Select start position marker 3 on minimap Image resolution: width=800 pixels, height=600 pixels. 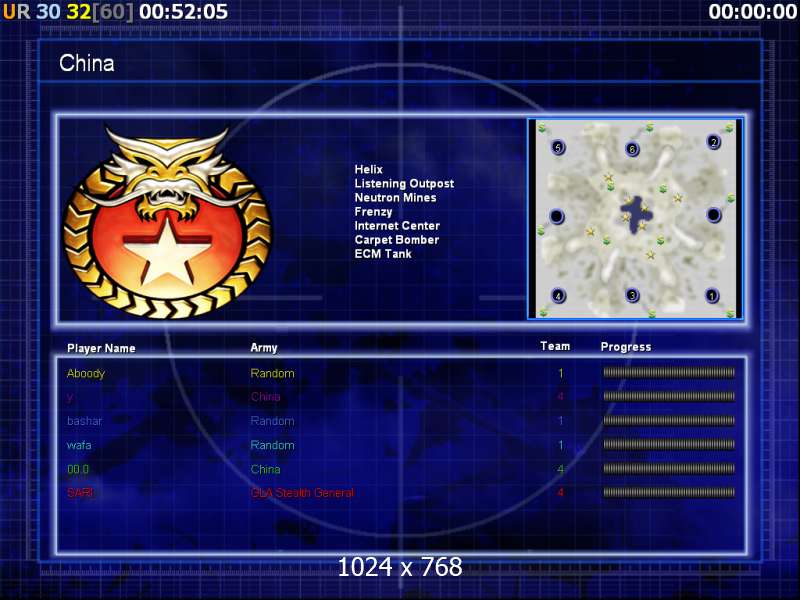(x=632, y=295)
